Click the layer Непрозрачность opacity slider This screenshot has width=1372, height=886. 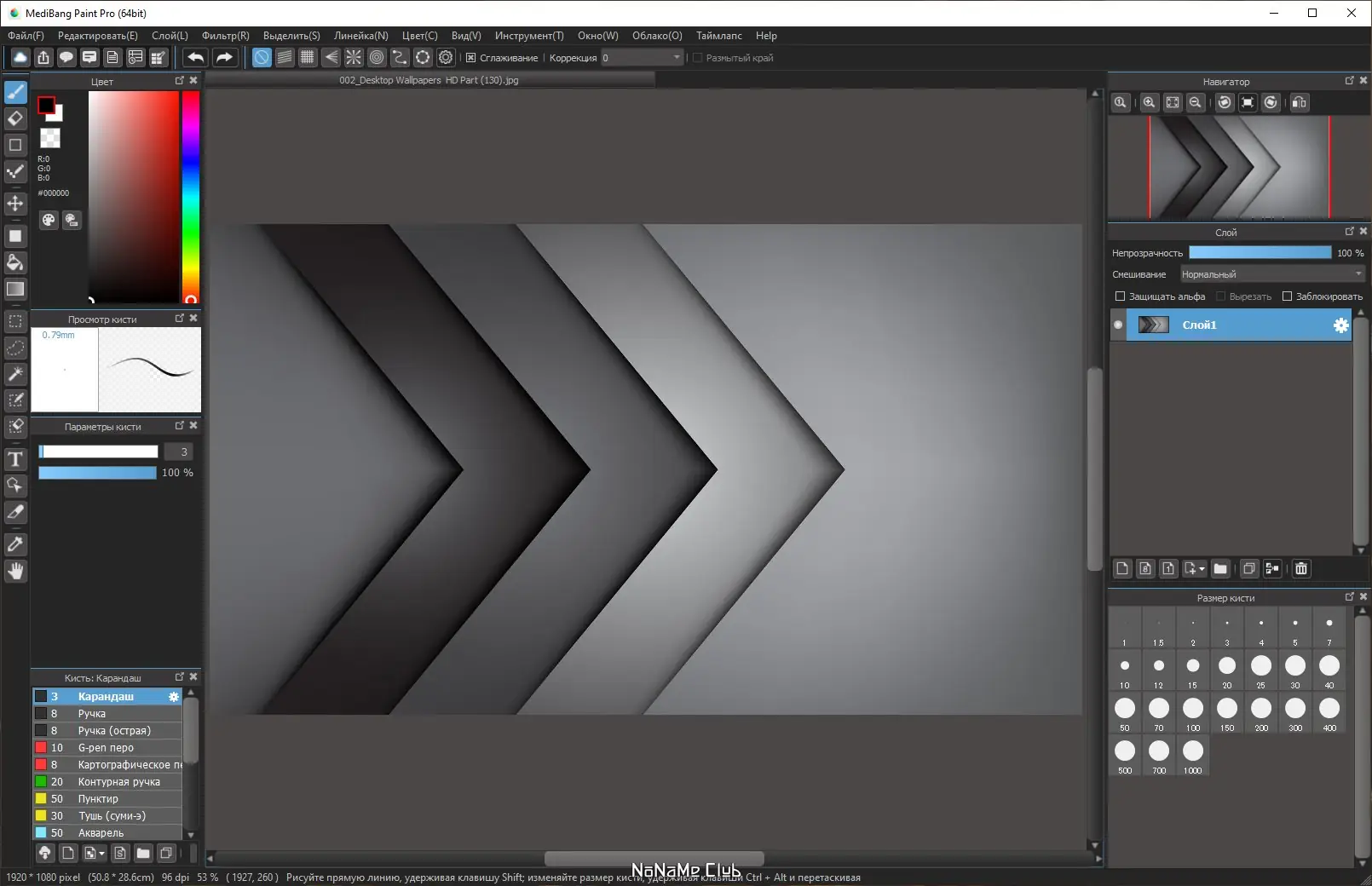pos(1260,253)
